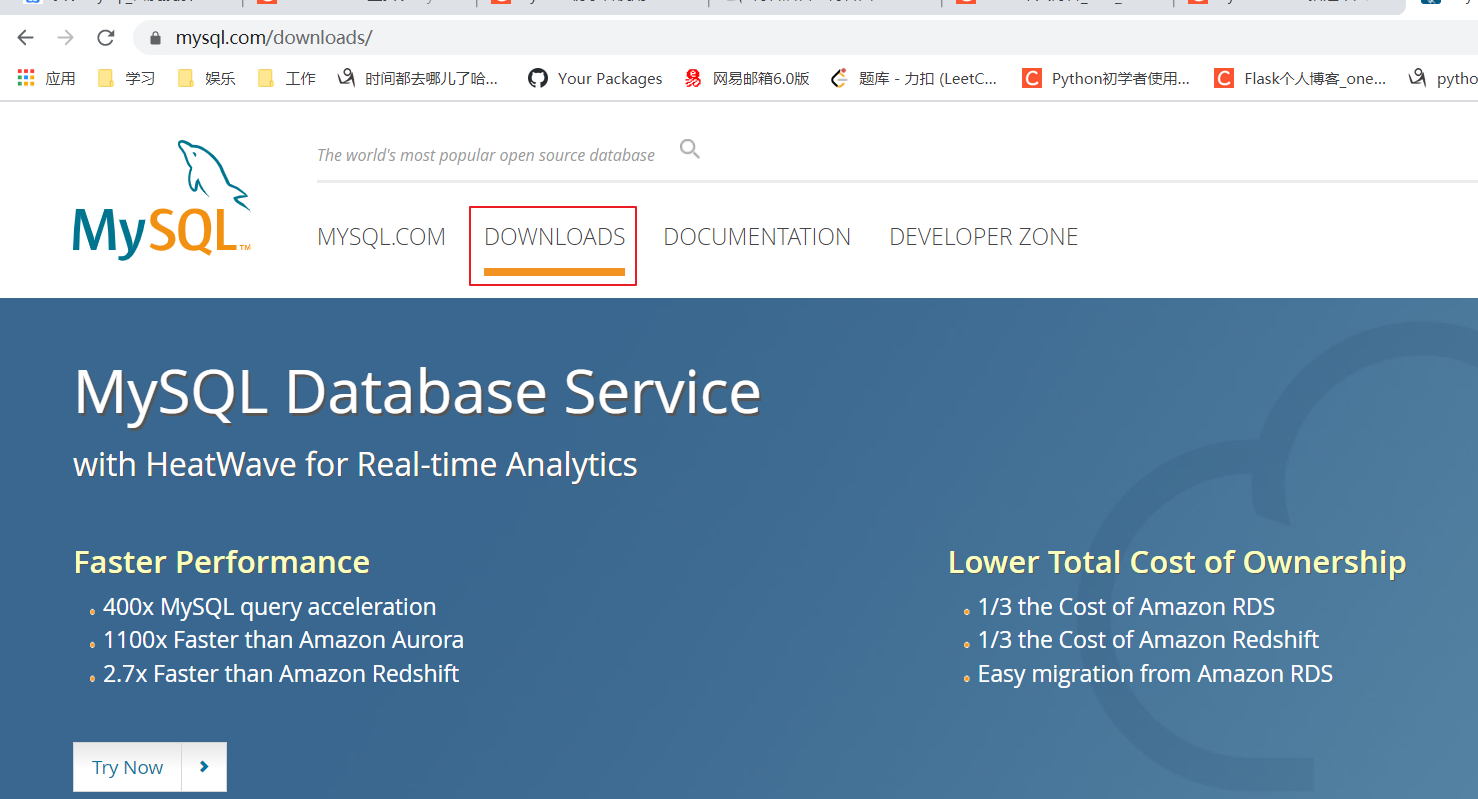Switch to the DOCUMENTATION nav tab

[x=757, y=237]
